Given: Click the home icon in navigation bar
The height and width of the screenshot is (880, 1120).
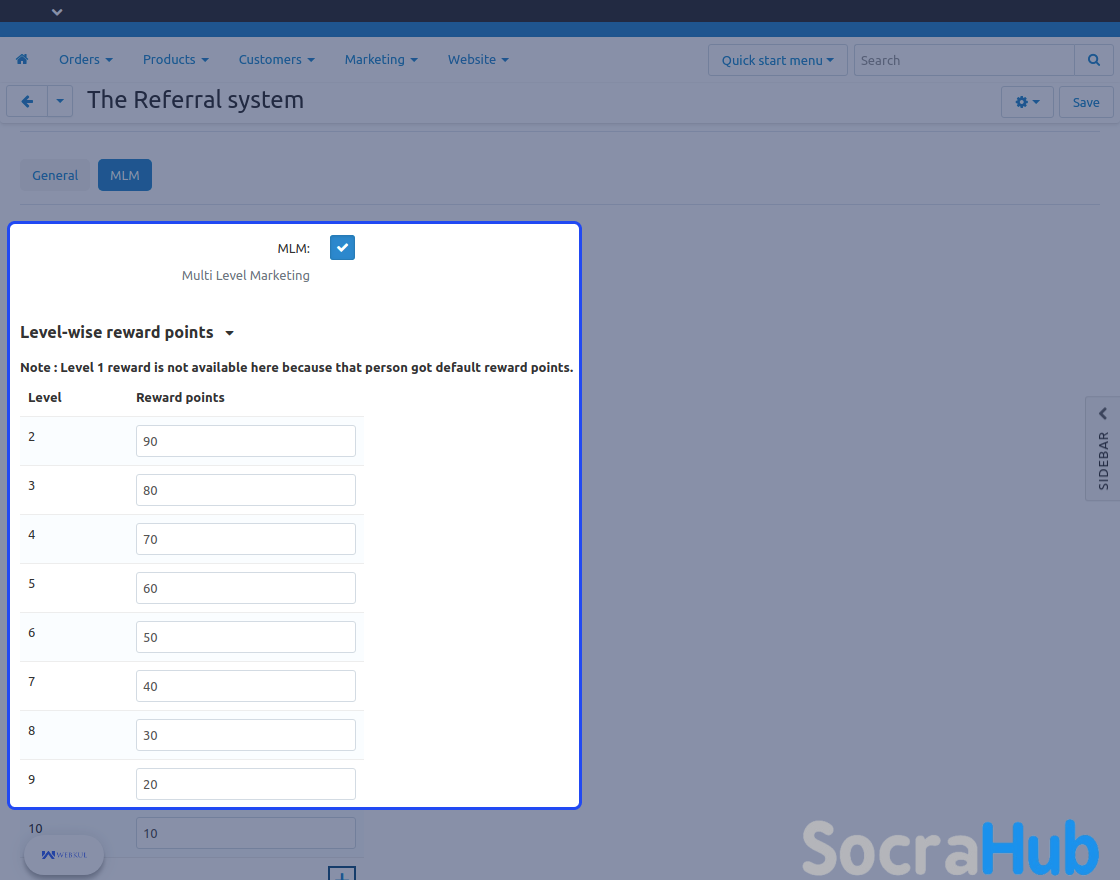Looking at the screenshot, I should coord(22,60).
